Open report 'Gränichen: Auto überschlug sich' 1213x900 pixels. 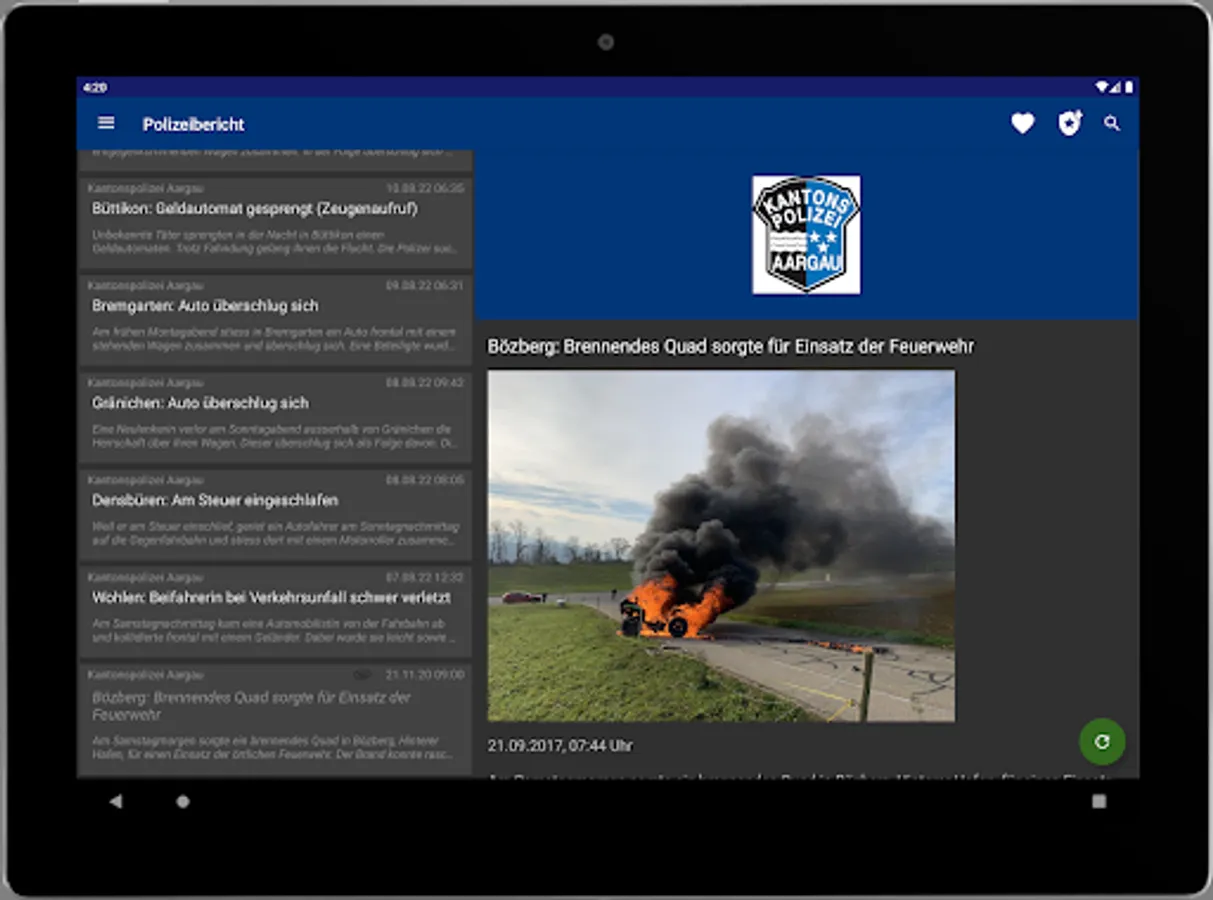pyautogui.click(x=275, y=417)
